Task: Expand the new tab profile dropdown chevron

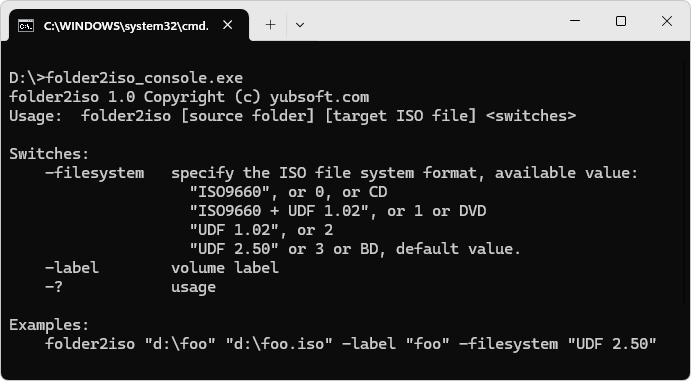Action: pos(300,25)
